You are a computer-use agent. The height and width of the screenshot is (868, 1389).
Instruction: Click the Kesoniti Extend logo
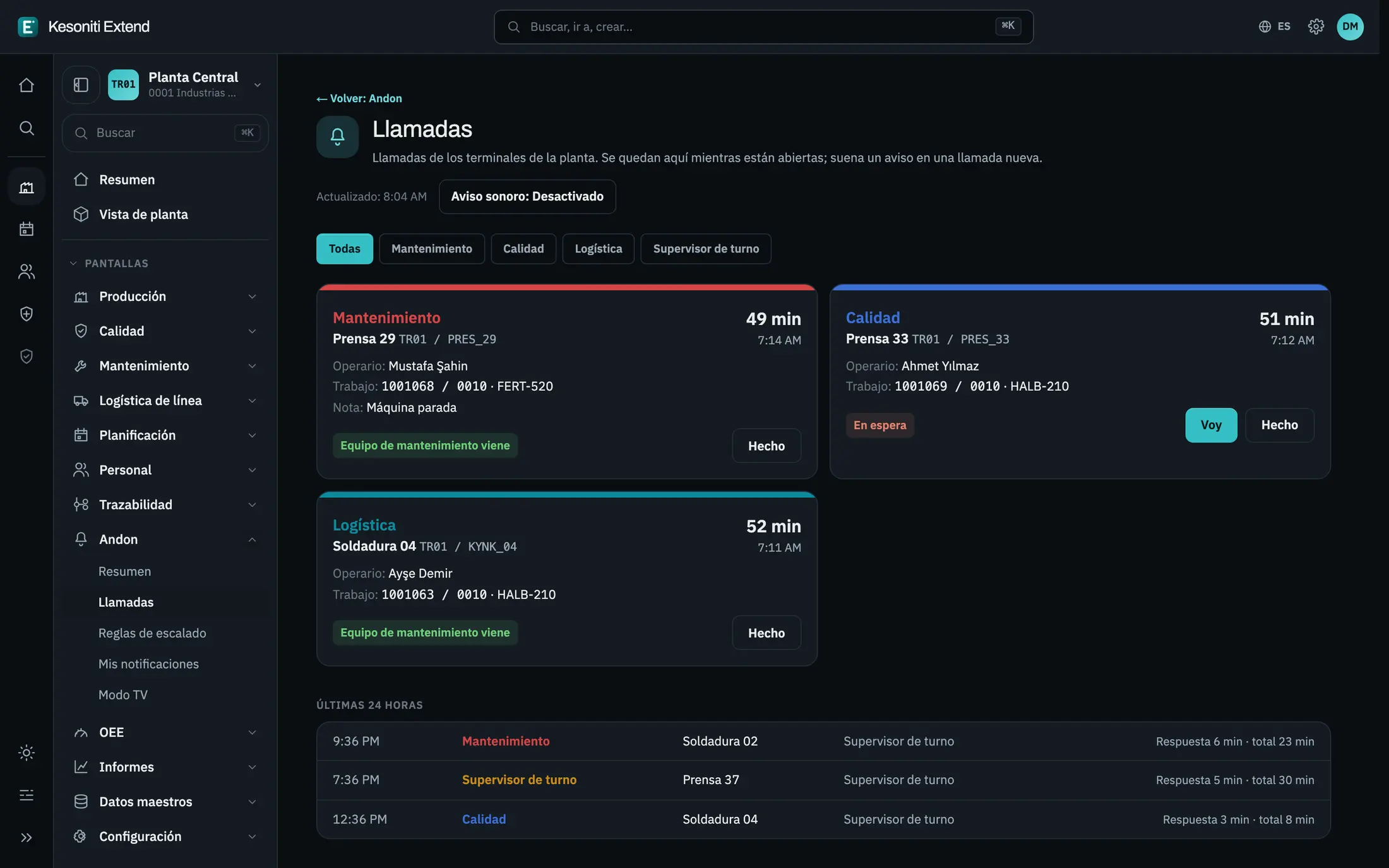84,27
